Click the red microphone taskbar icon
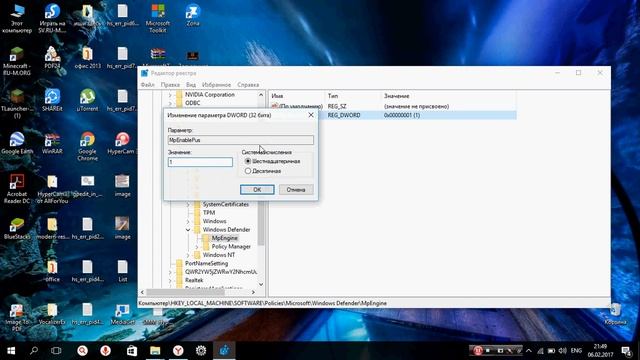The width and height of the screenshot is (640, 360). coord(105,351)
